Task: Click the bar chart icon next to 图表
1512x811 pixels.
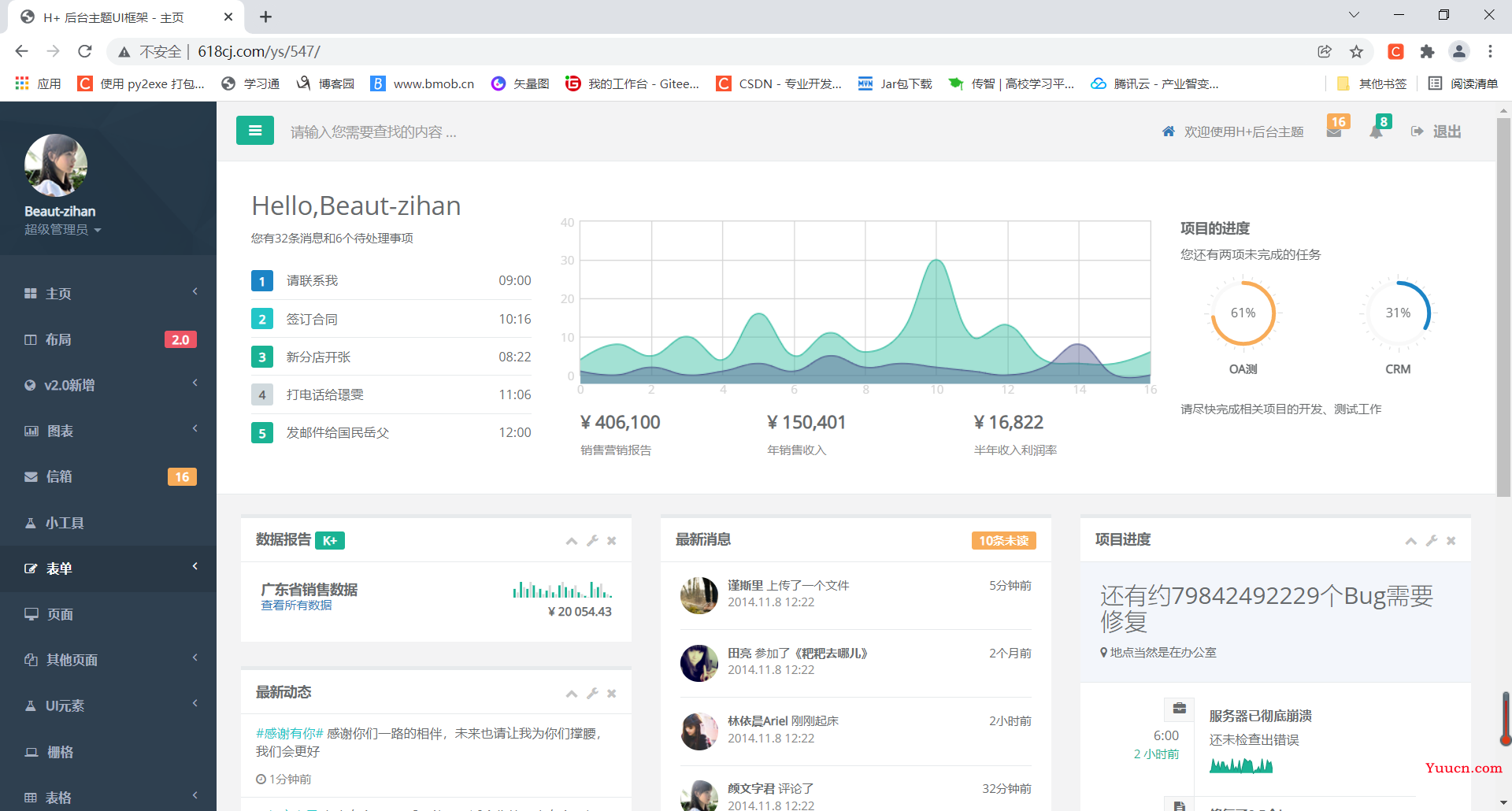Action: (31, 431)
